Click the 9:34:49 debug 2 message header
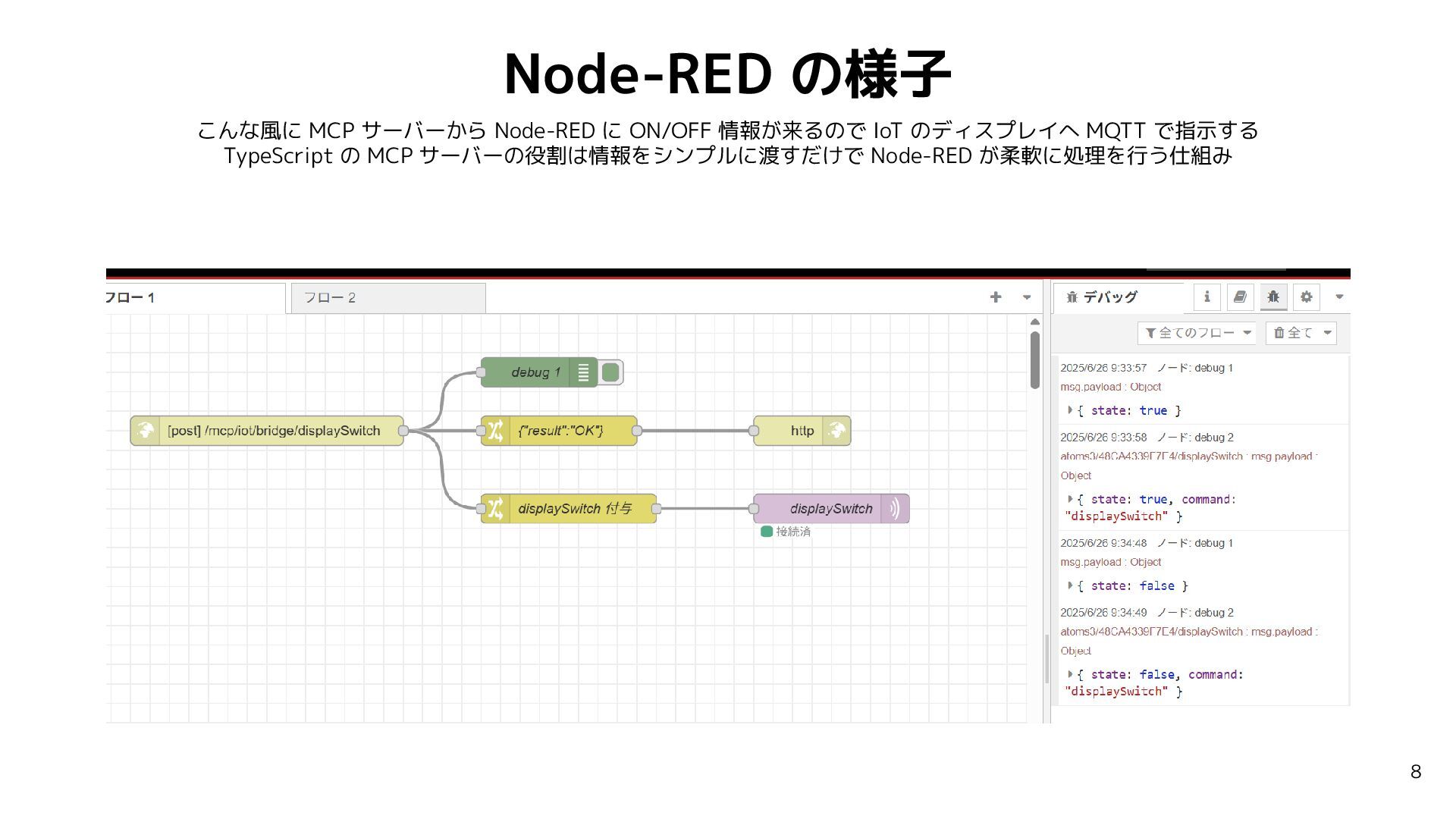The height and width of the screenshot is (819, 1456). 1147,613
